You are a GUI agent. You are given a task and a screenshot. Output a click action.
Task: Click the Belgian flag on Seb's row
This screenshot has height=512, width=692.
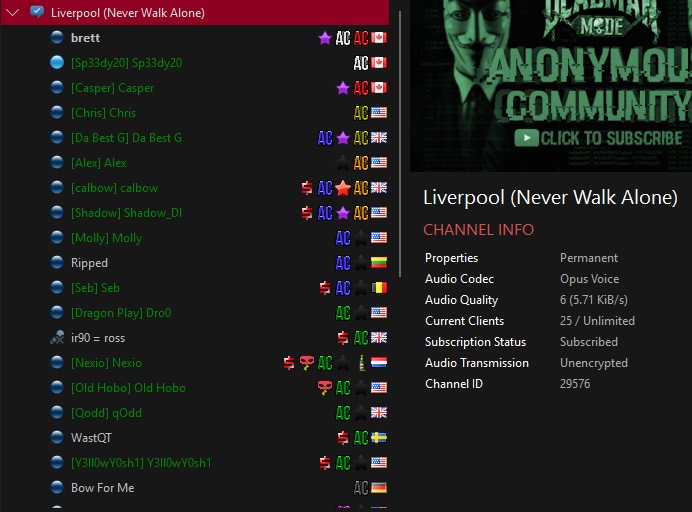[379, 288]
